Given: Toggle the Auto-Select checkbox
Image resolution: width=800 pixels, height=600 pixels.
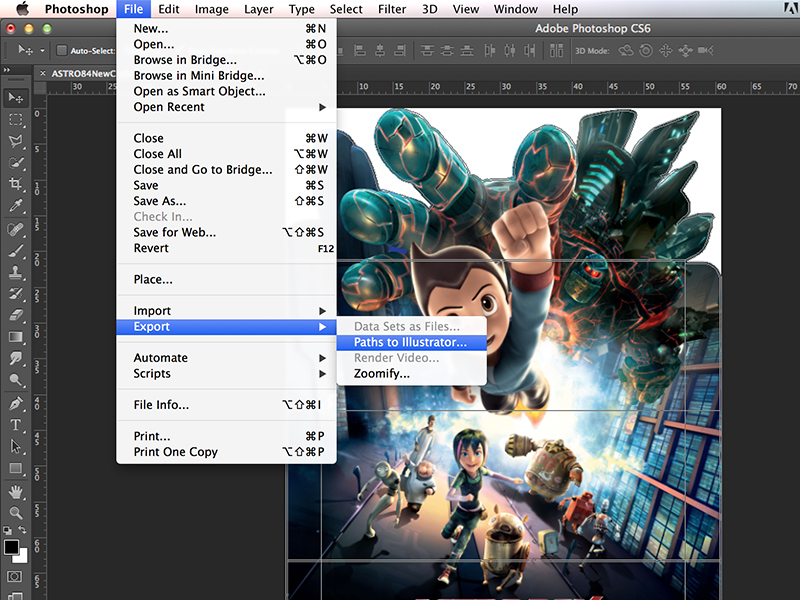Looking at the screenshot, I should [x=62, y=51].
